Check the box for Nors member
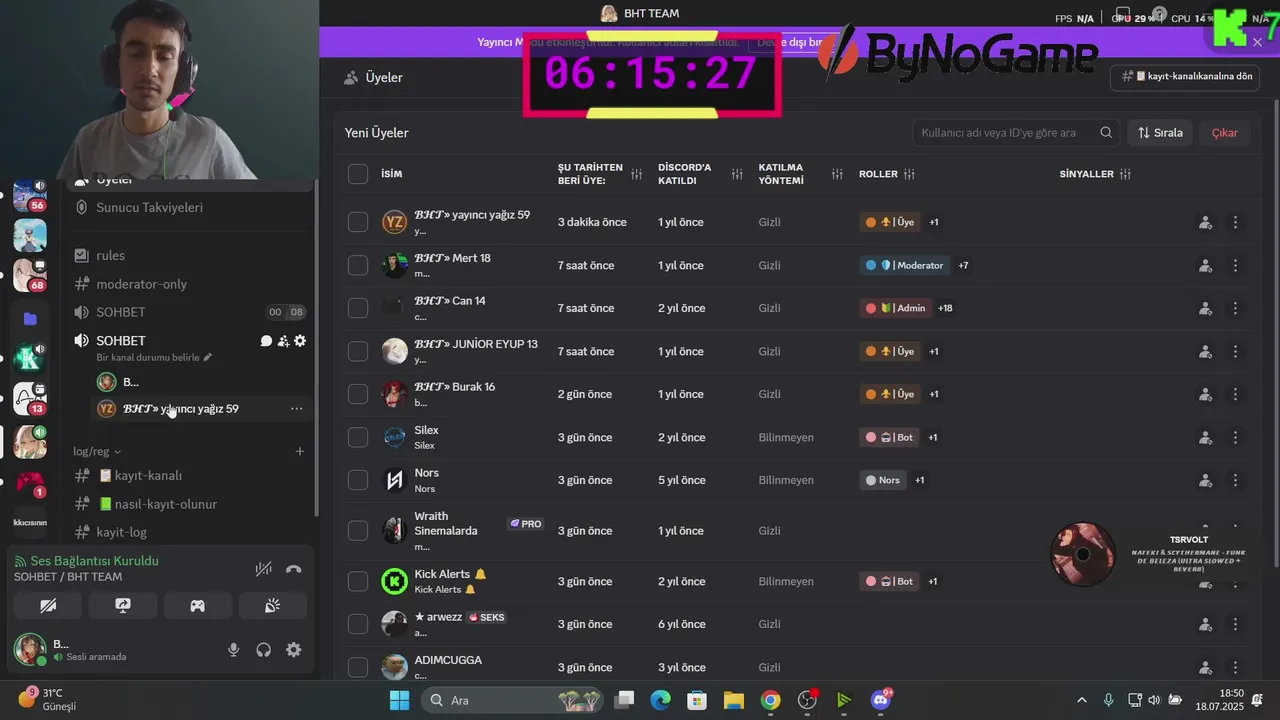The image size is (1280, 720). [x=358, y=480]
